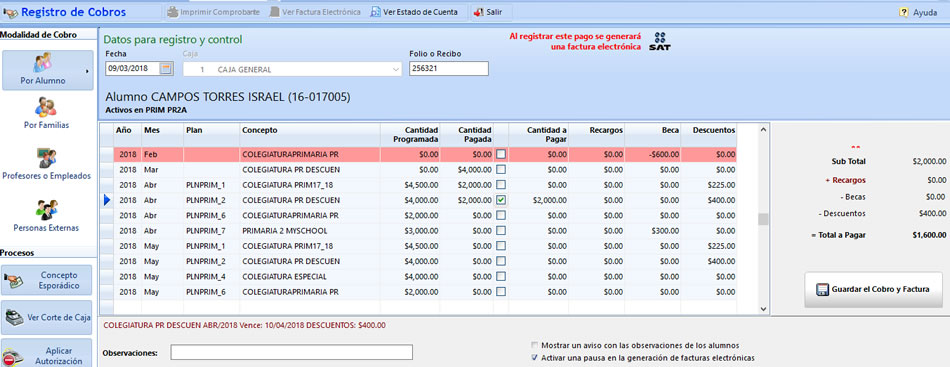The height and width of the screenshot is (367, 950).
Task: Check the Abr PLNPRIM_1 row checkbox
Action: [501, 185]
